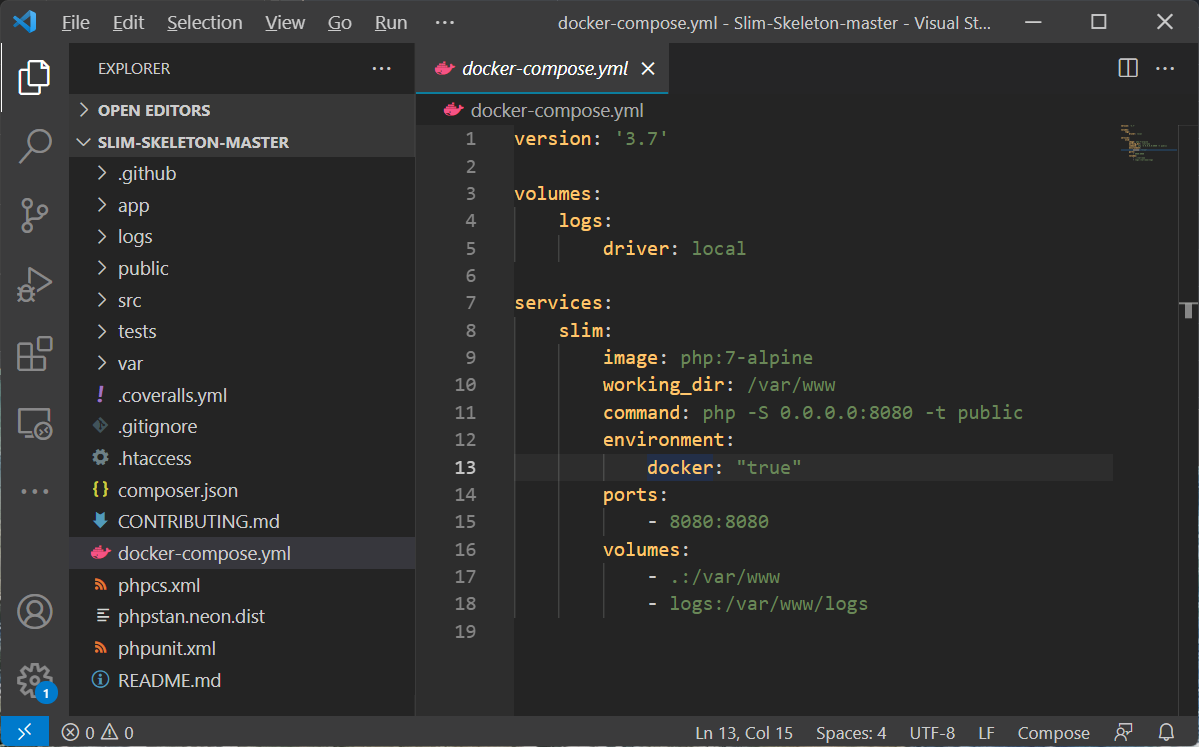The width and height of the screenshot is (1199, 747).
Task: Click Ln 13, Col 15 cursor position indicator
Action: (x=744, y=732)
